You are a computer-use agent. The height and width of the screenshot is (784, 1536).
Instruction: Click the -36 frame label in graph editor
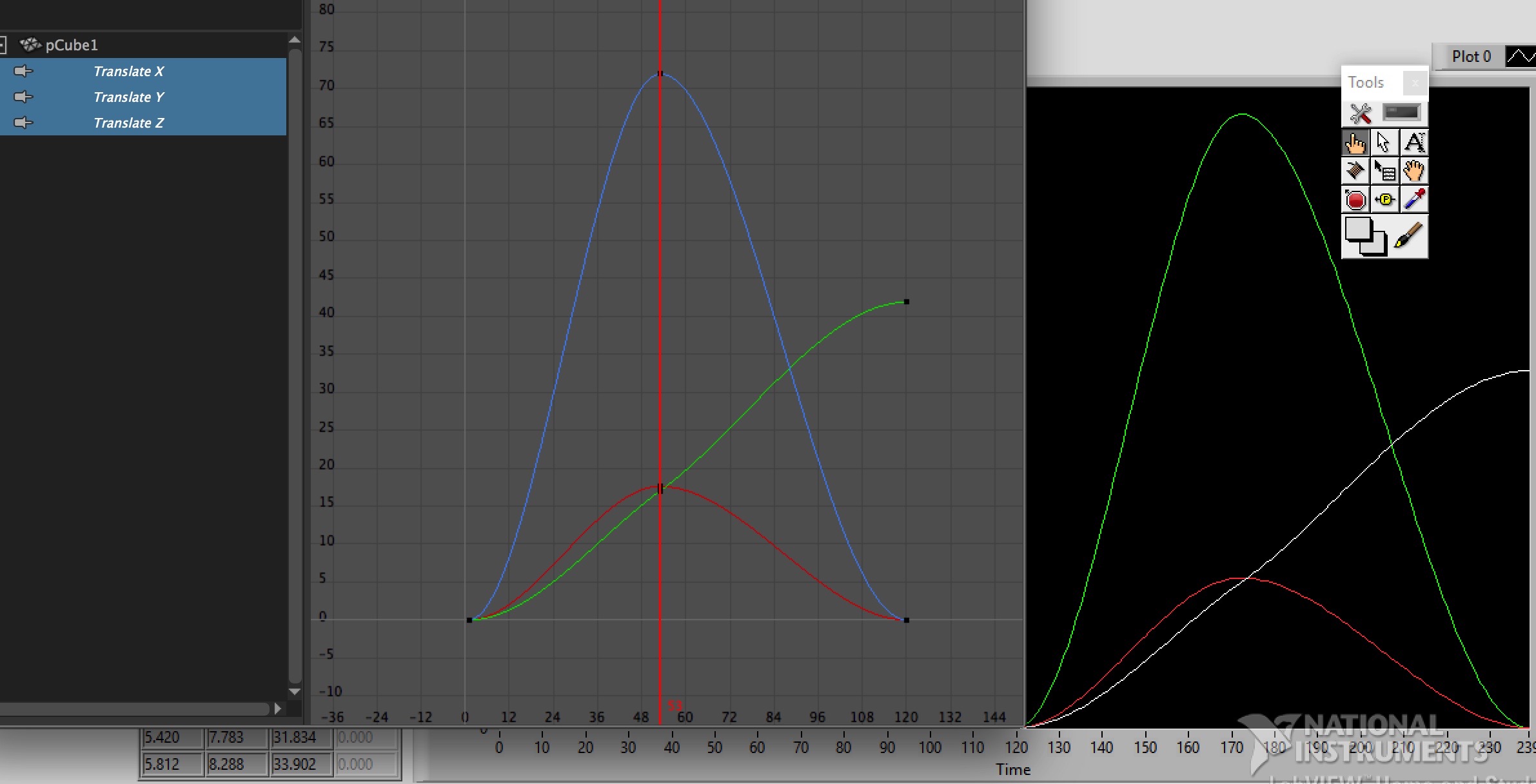(x=333, y=717)
